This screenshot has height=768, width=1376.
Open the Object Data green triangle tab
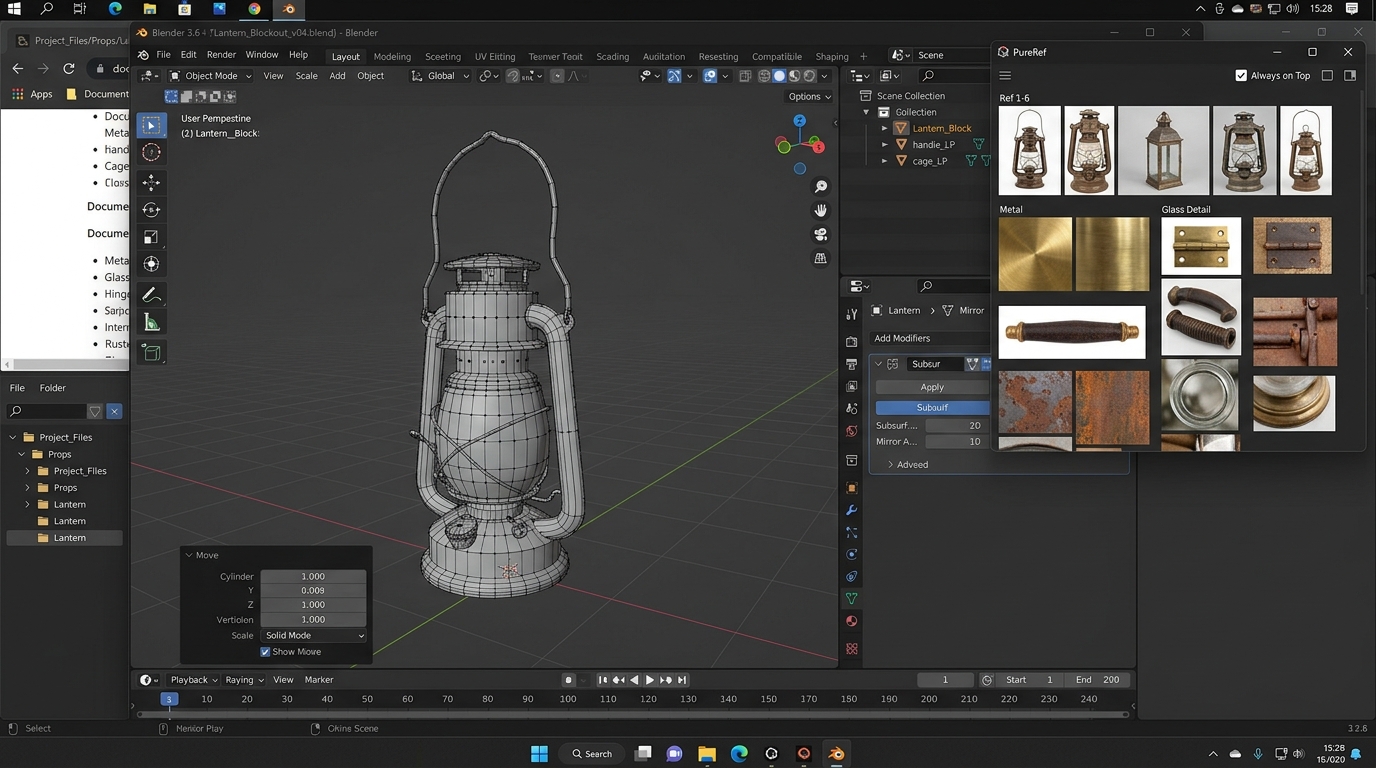[x=852, y=598]
